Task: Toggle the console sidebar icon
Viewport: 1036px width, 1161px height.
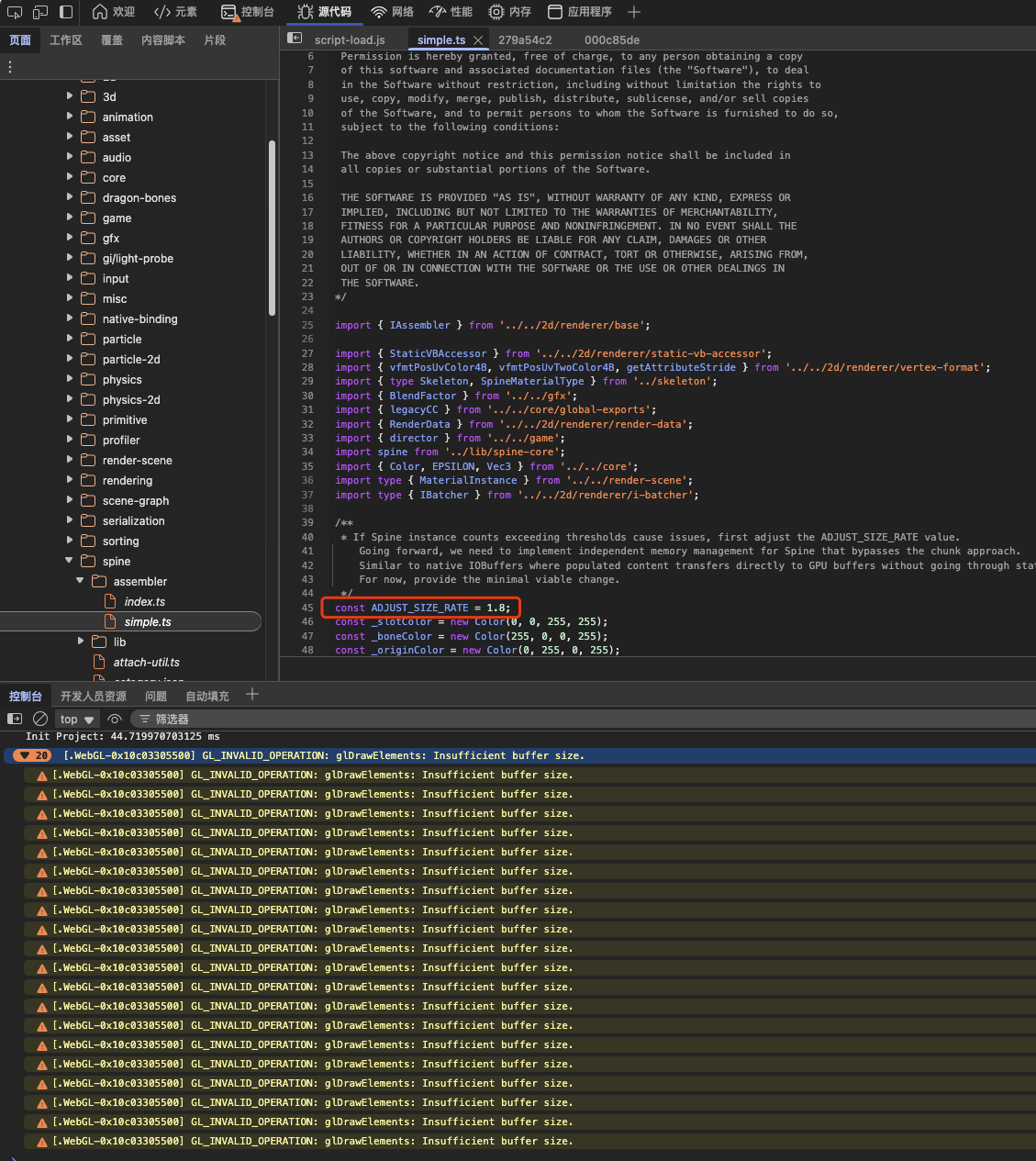Action: pyautogui.click(x=15, y=719)
